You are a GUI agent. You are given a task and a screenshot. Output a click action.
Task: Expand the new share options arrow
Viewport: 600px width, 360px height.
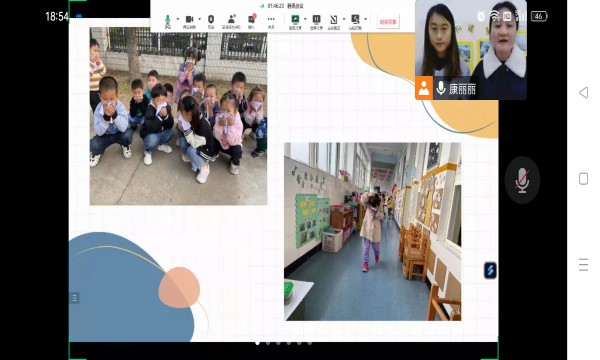[305, 19]
